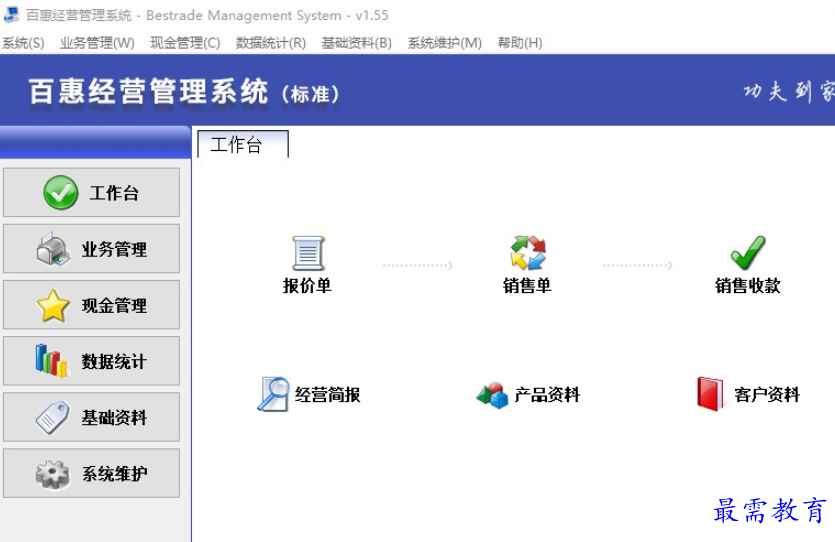Click the printer icon for 业务管理
This screenshot has width=835, height=542.
pyautogui.click(x=53, y=249)
